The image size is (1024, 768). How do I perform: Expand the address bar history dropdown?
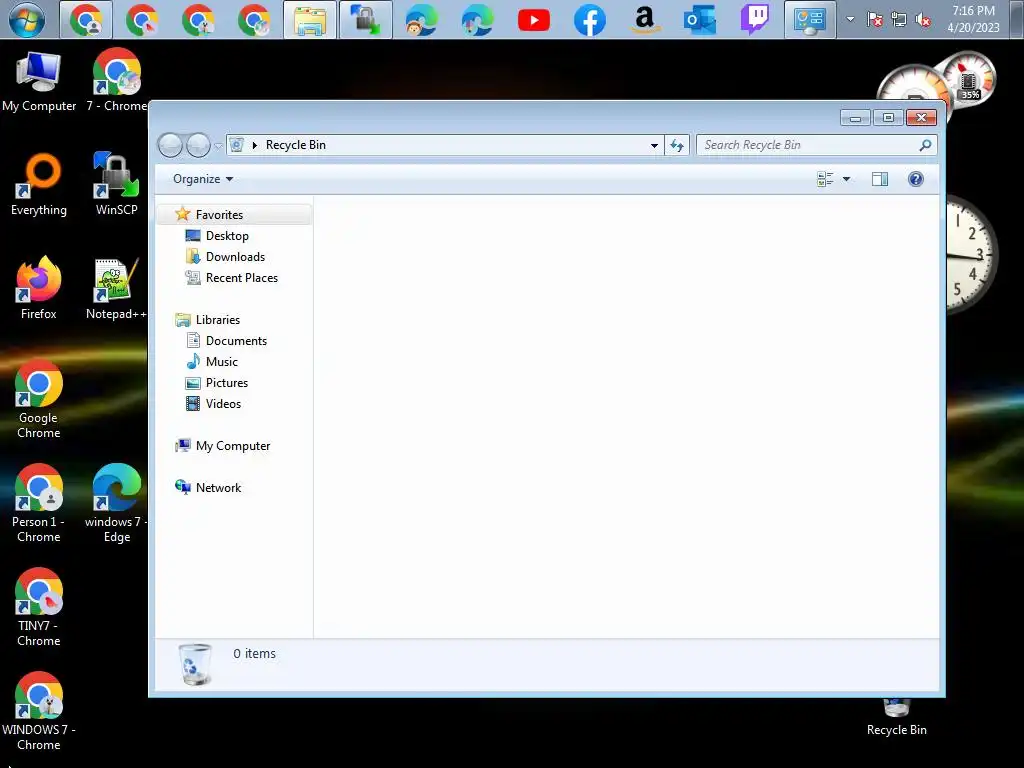click(x=654, y=145)
